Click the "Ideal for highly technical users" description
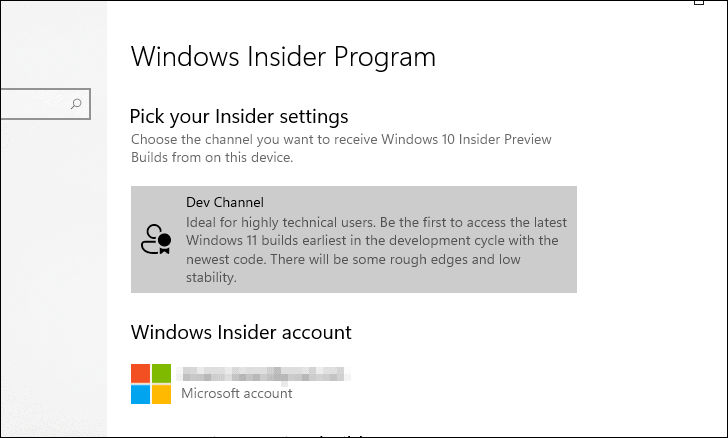Screen dimensions: 728x438 (377, 250)
